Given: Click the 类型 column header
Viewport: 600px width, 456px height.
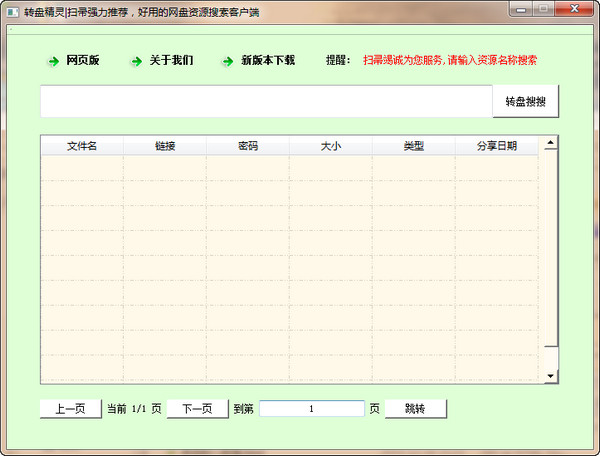Looking at the screenshot, I should [413, 146].
